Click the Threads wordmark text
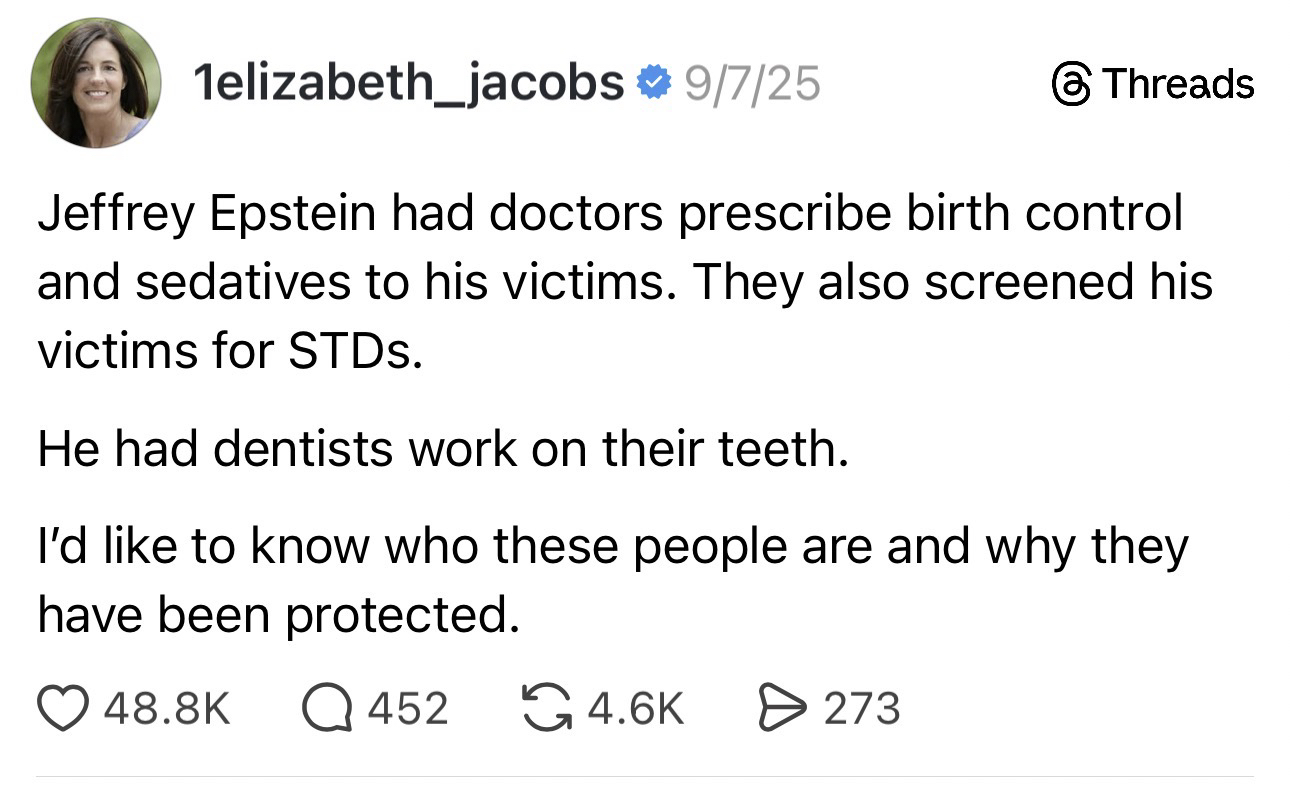The image size is (1290, 791). (1179, 84)
